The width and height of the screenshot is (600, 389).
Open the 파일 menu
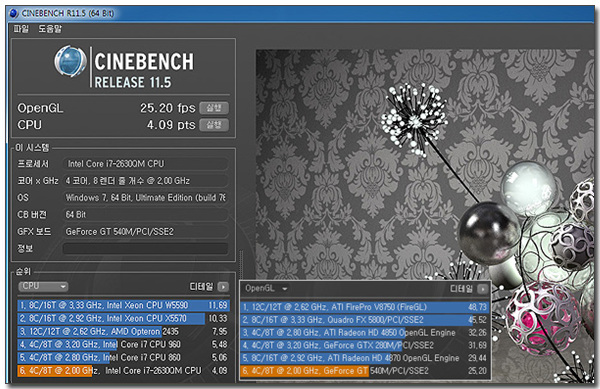[x=21, y=29]
